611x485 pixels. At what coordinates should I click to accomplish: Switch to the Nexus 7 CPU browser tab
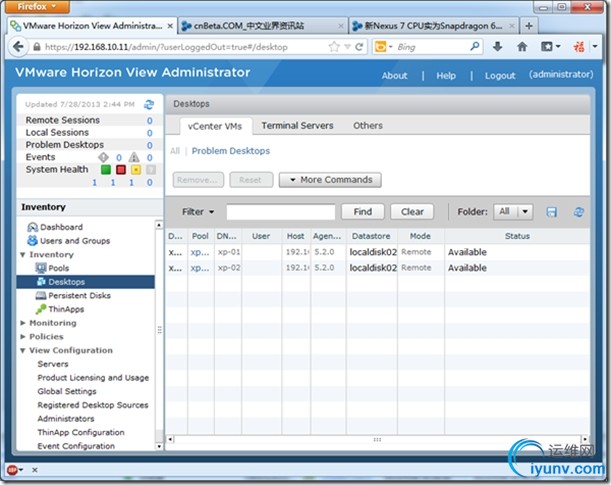pos(433,26)
